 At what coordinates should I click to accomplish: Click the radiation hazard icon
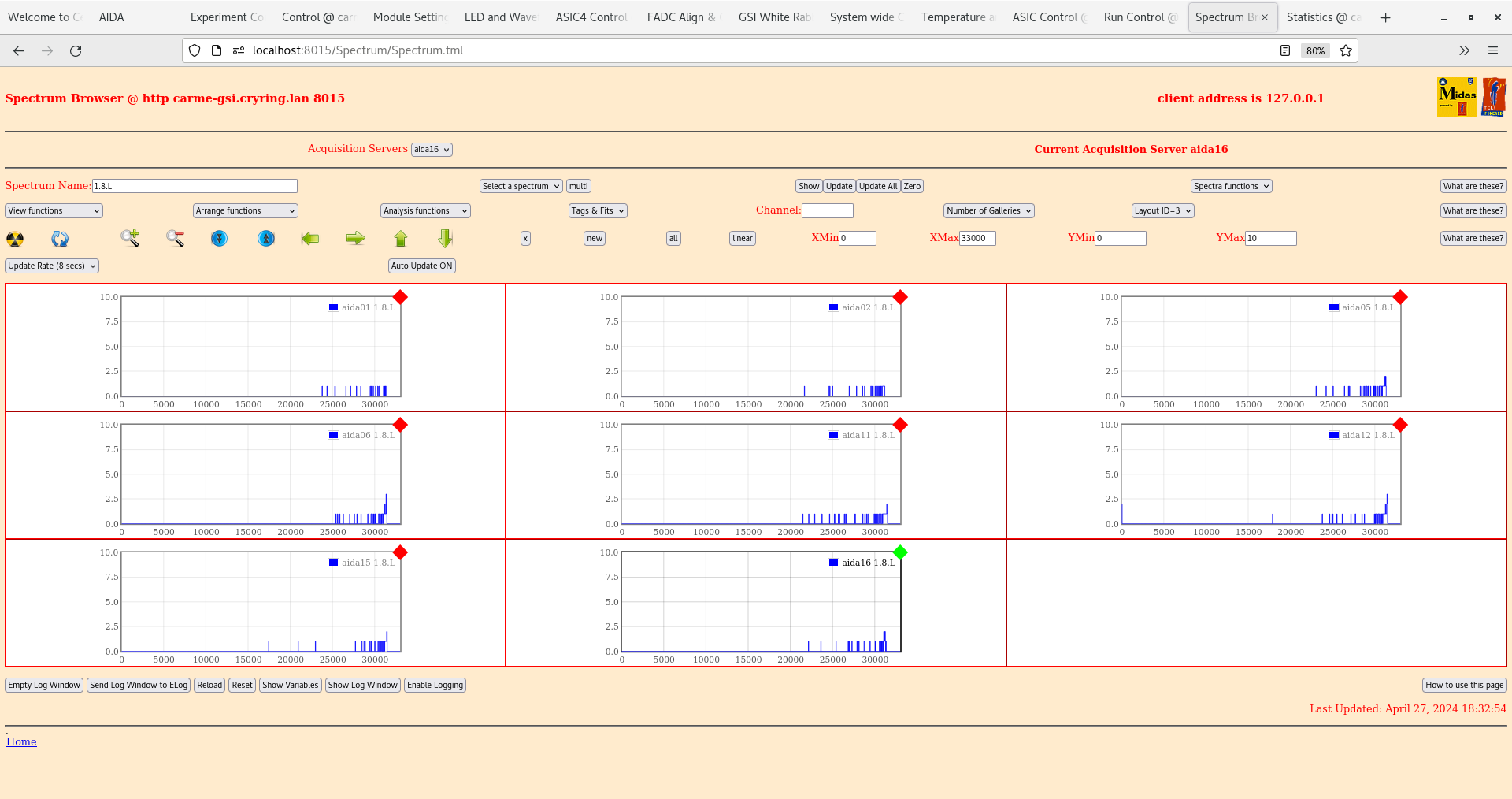pyautogui.click(x=15, y=239)
